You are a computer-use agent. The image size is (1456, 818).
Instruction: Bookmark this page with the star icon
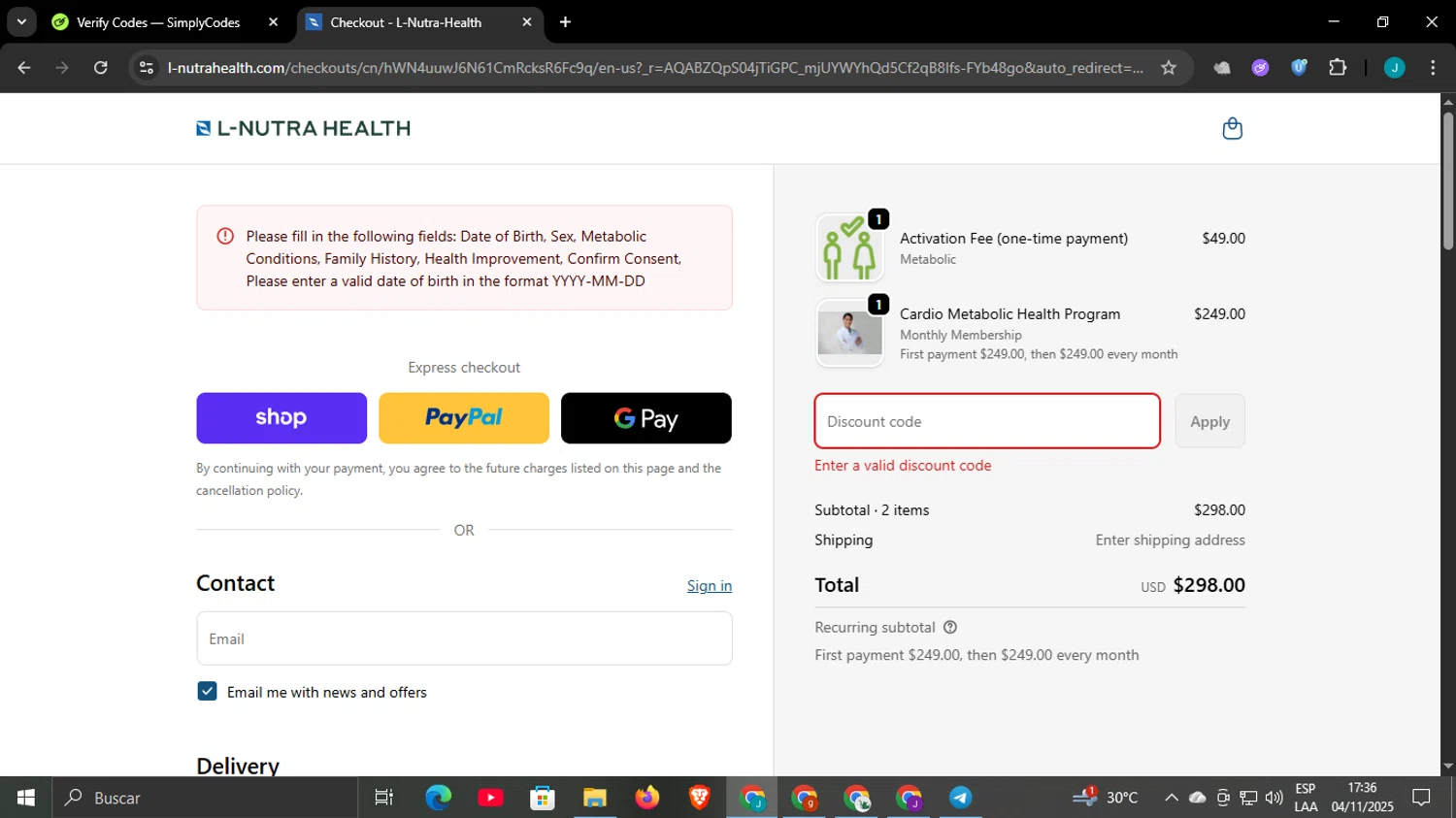pyautogui.click(x=1169, y=68)
